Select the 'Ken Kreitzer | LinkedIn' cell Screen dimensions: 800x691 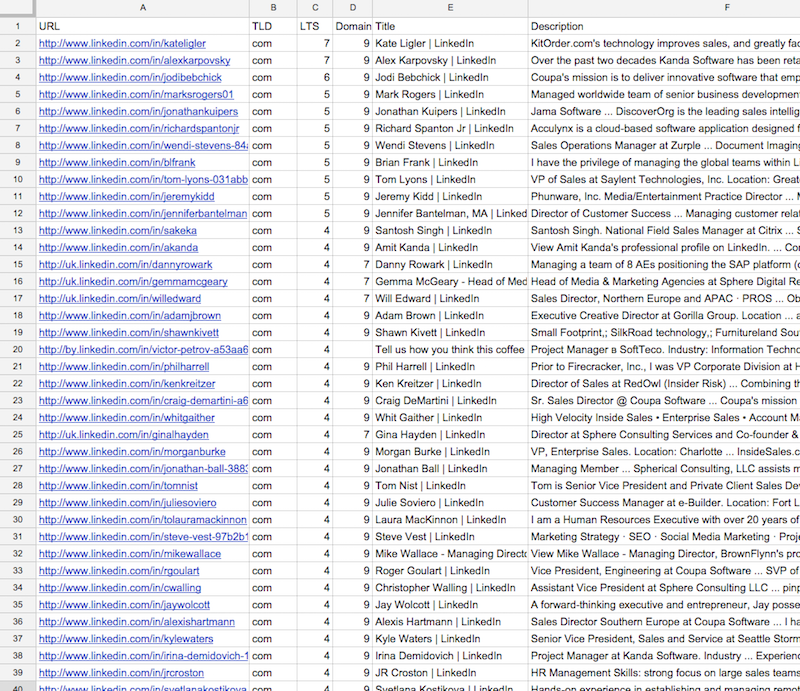click(x=451, y=383)
